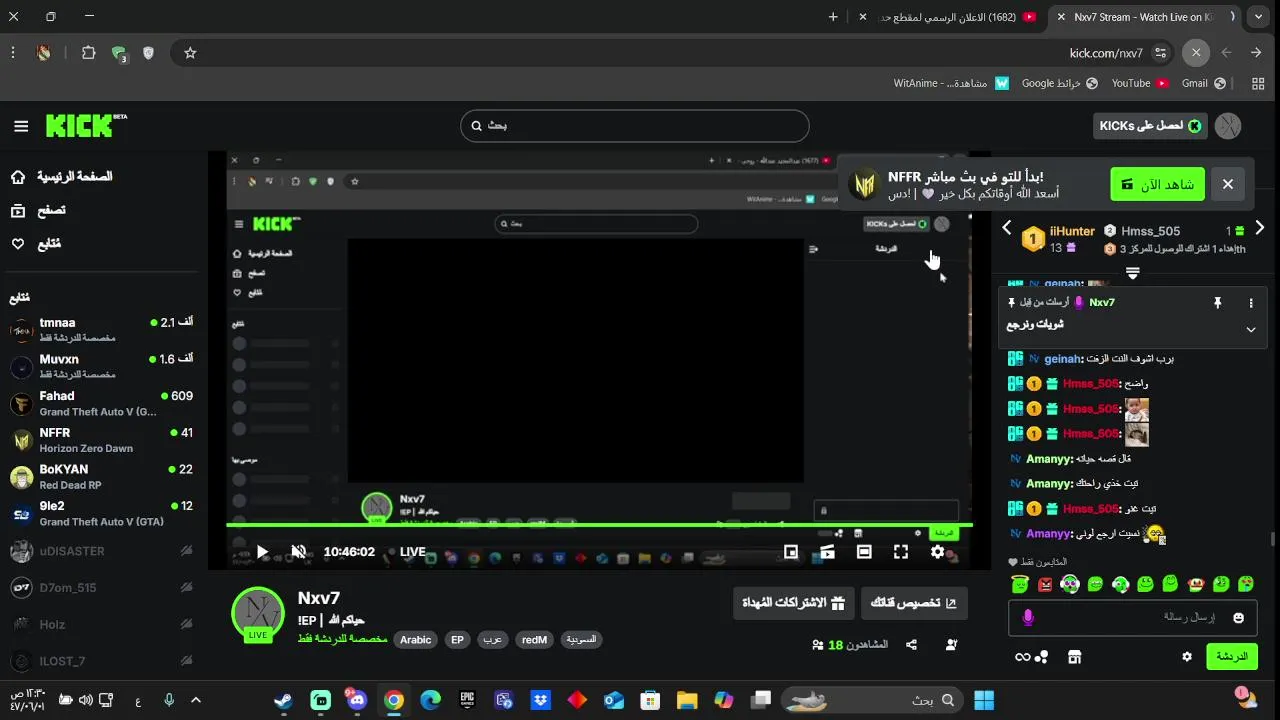Open the moderators user icon under player
1280x720 pixels.
click(x=951, y=645)
